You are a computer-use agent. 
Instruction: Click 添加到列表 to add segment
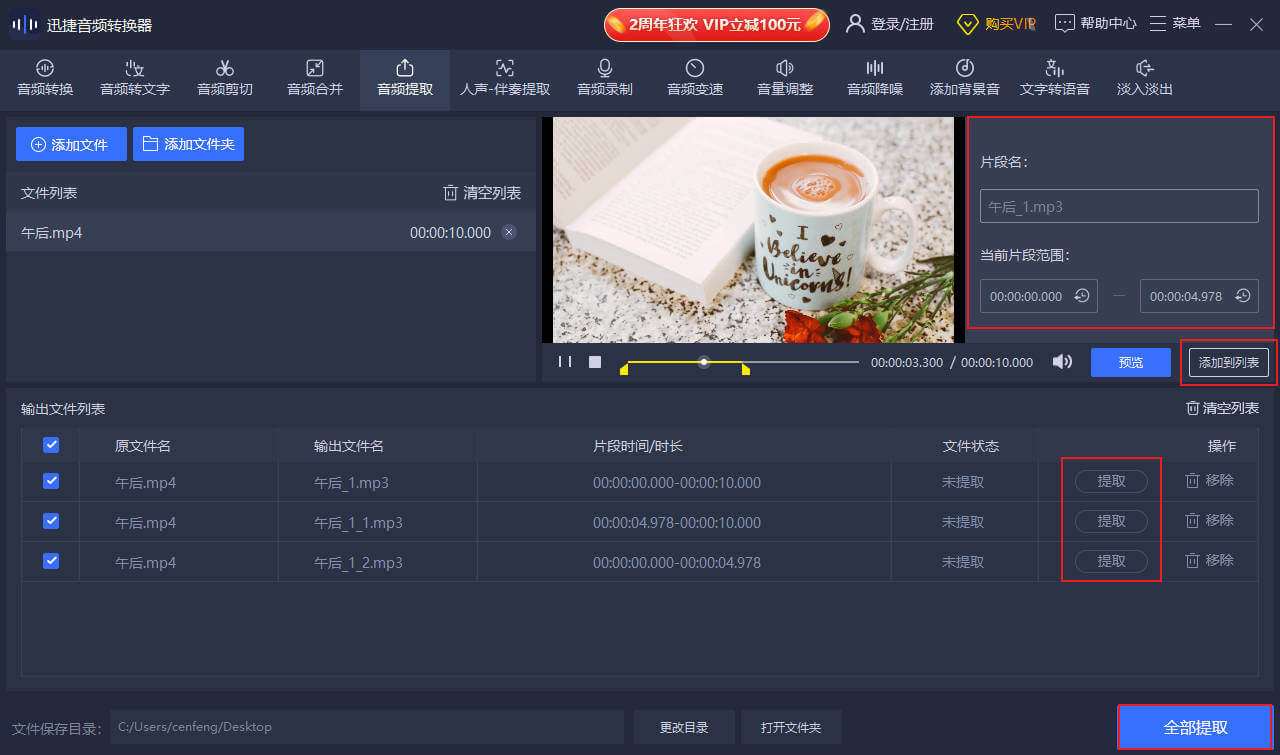[x=1228, y=362]
